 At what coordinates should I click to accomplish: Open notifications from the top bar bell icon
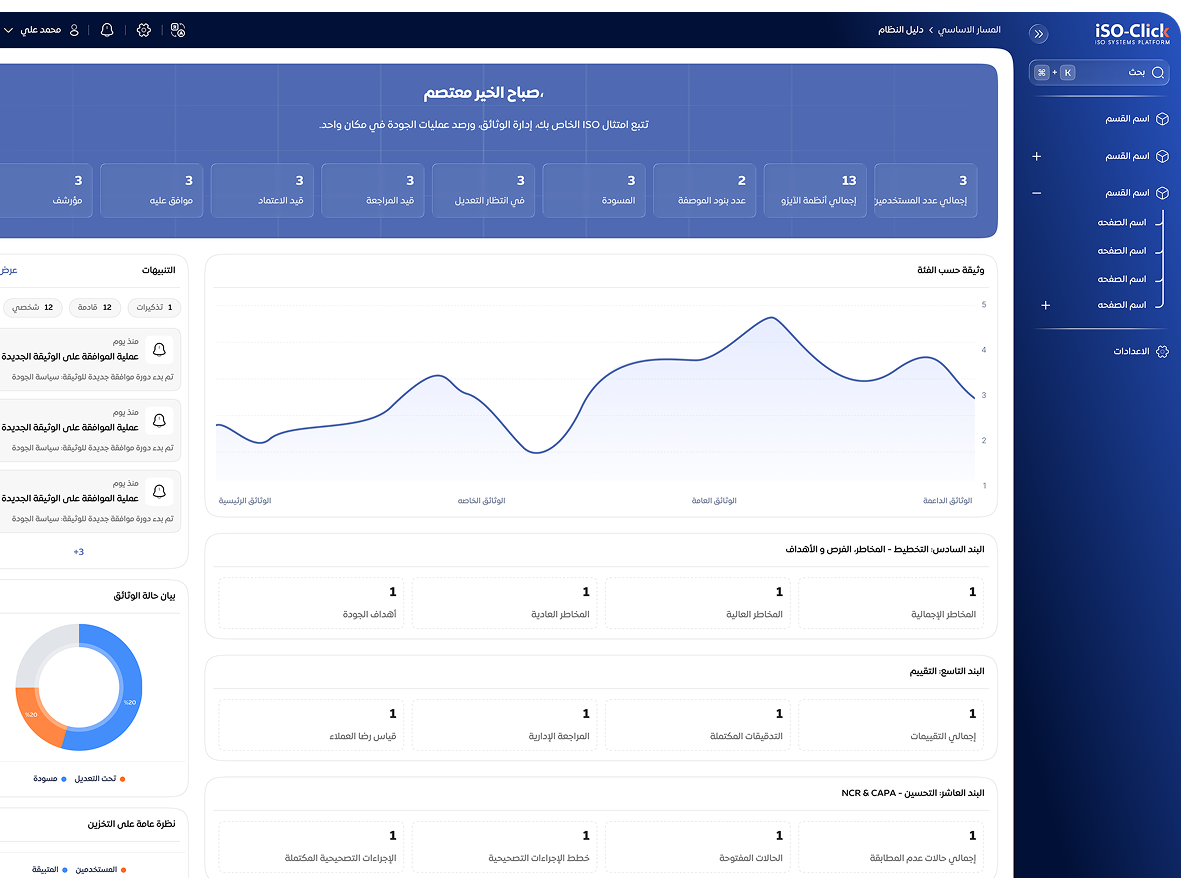click(x=106, y=31)
